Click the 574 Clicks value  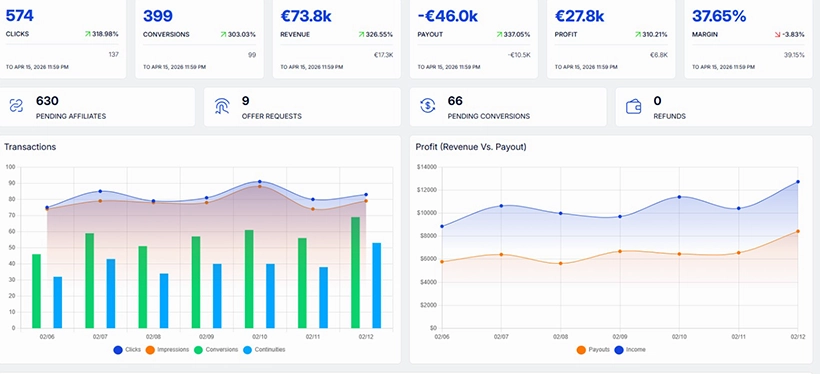(19, 16)
